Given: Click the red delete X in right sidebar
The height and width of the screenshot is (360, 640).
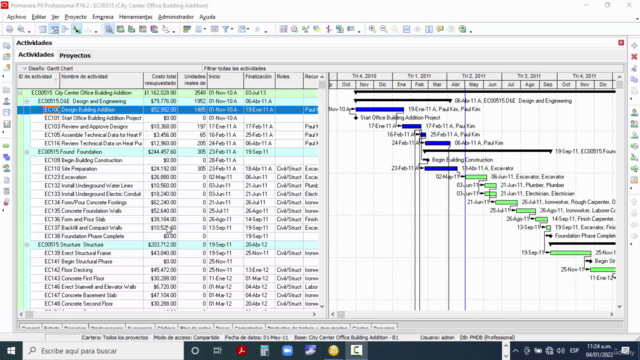Looking at the screenshot, I should click(634, 57).
